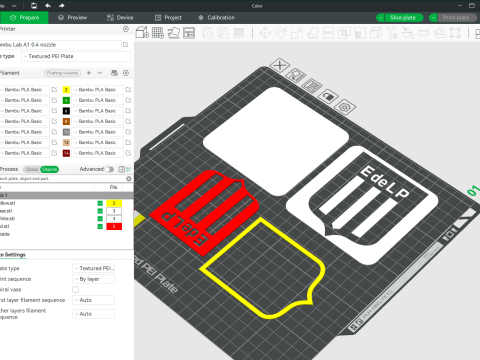The height and width of the screenshot is (360, 480).
Task: Select the Rotate tool in toolbar
Action: 281,33
